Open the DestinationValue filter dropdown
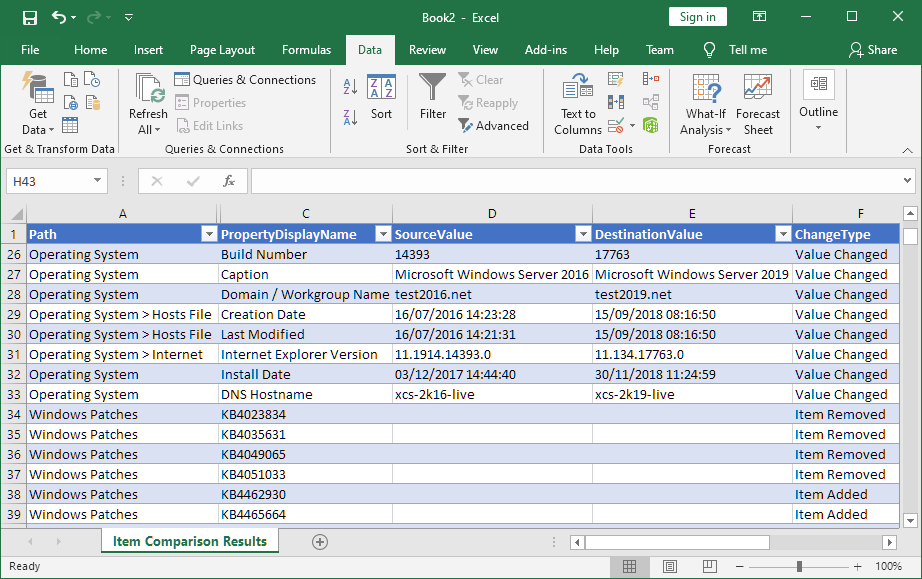 (783, 235)
